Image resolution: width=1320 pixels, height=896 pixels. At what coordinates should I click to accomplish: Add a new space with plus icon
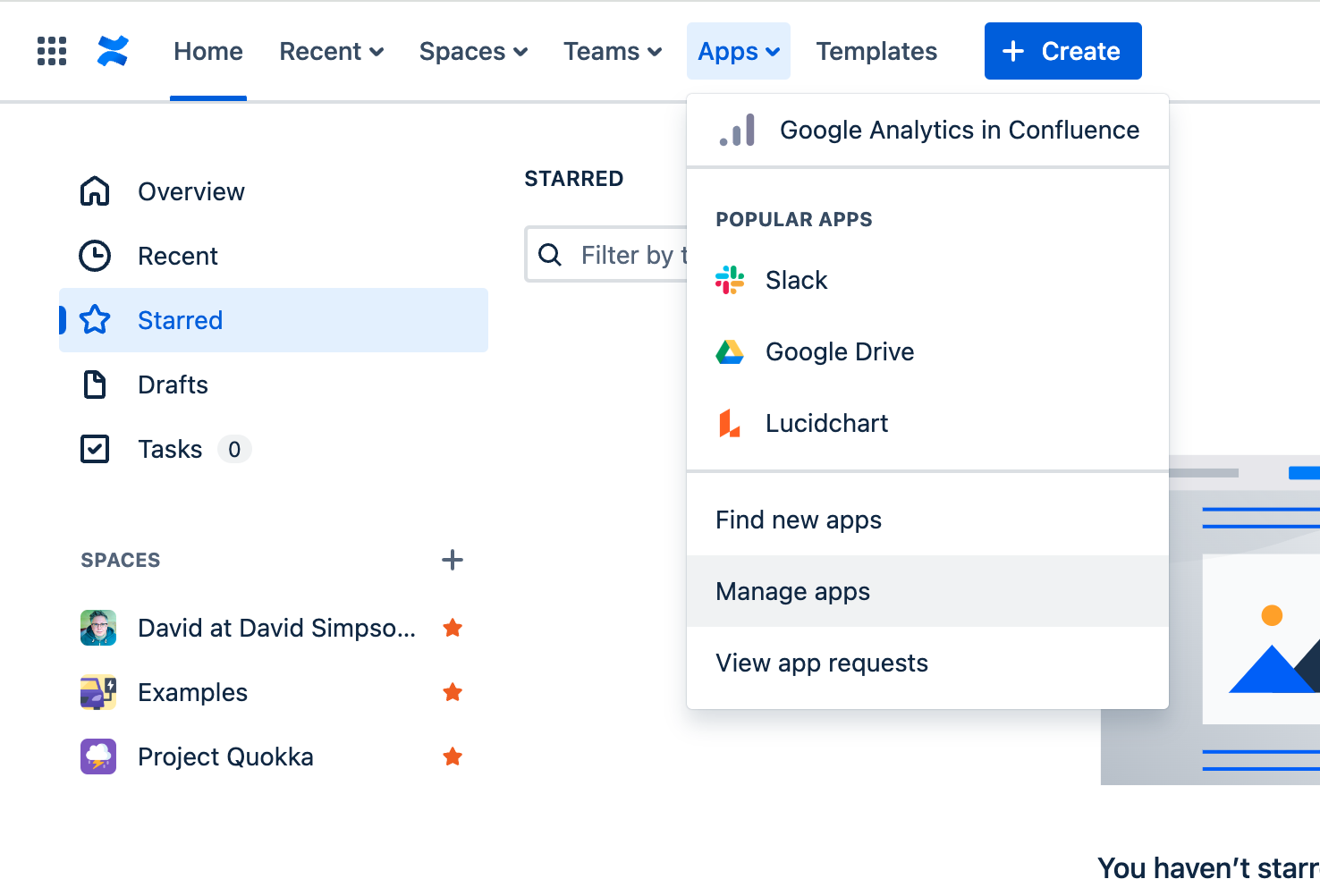click(453, 560)
